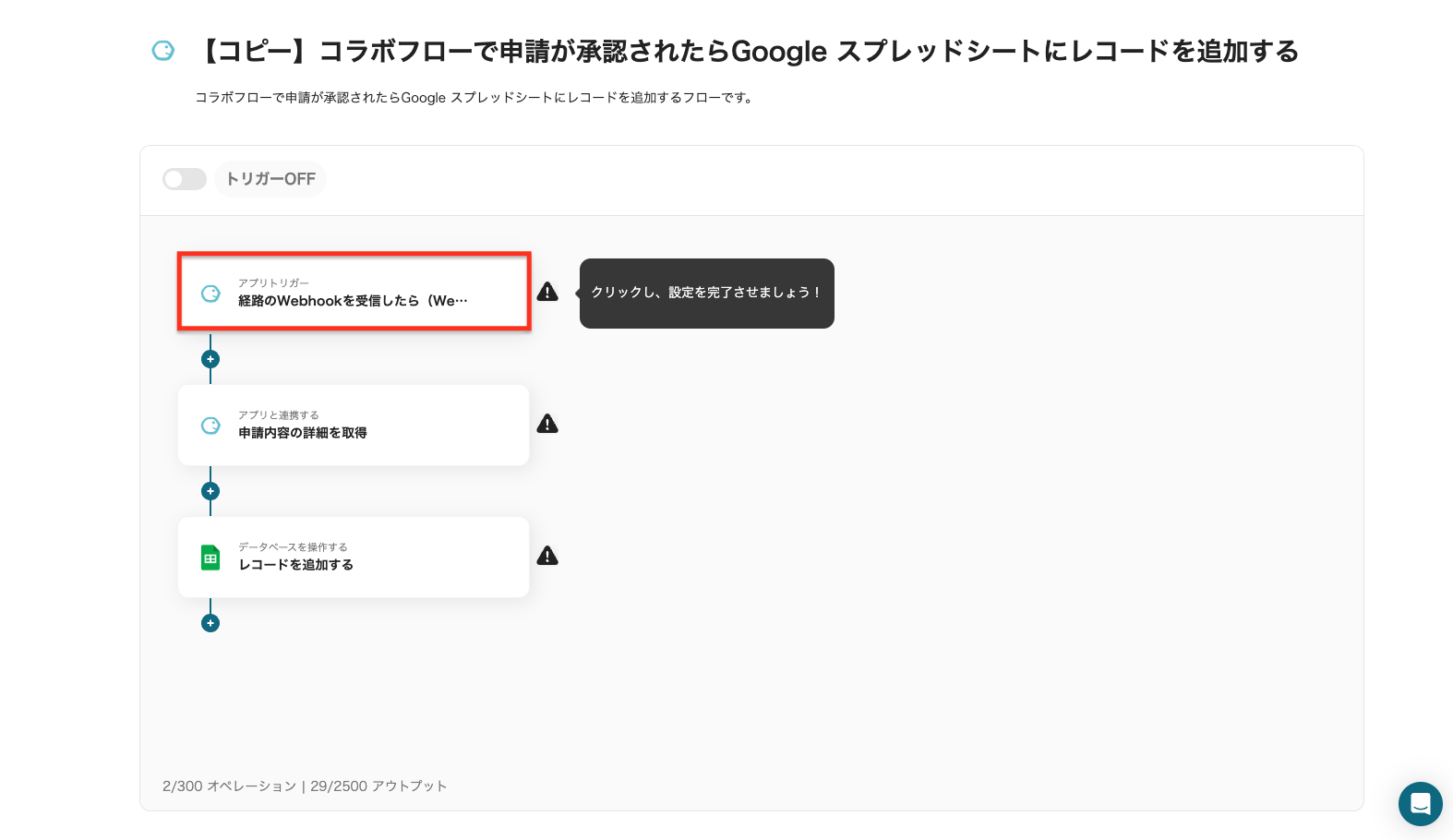Open the chat support widget
1453x840 pixels.
click(x=1420, y=804)
